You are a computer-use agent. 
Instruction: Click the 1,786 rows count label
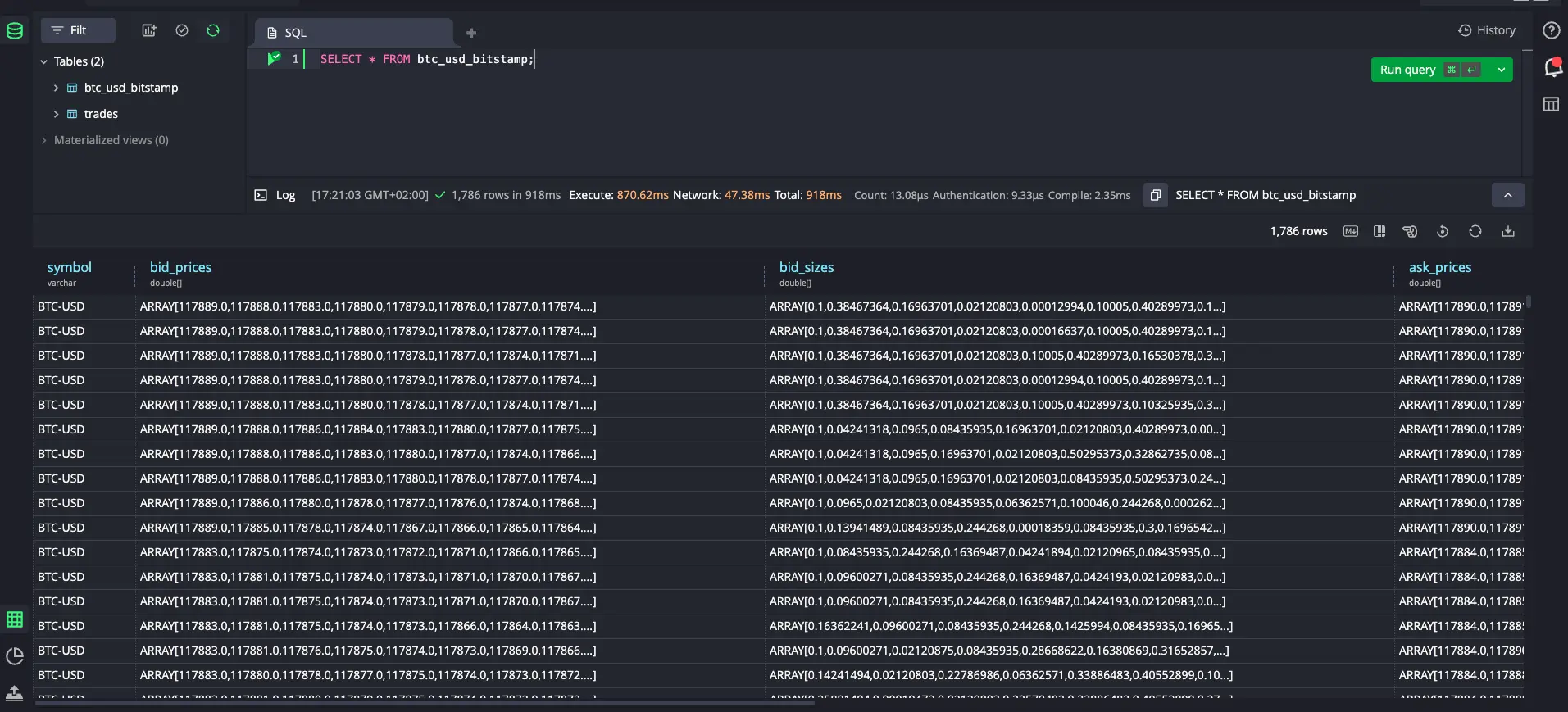point(1298,231)
